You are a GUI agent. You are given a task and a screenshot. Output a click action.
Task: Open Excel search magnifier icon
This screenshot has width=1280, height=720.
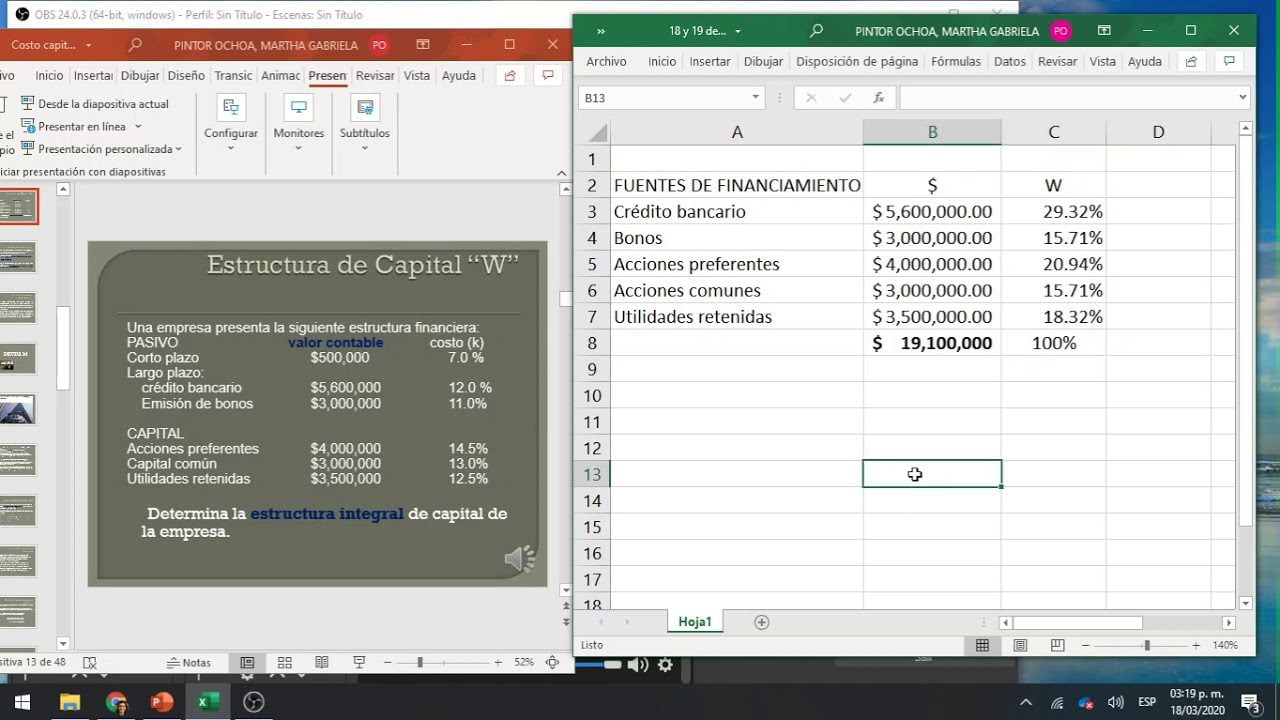[816, 31]
